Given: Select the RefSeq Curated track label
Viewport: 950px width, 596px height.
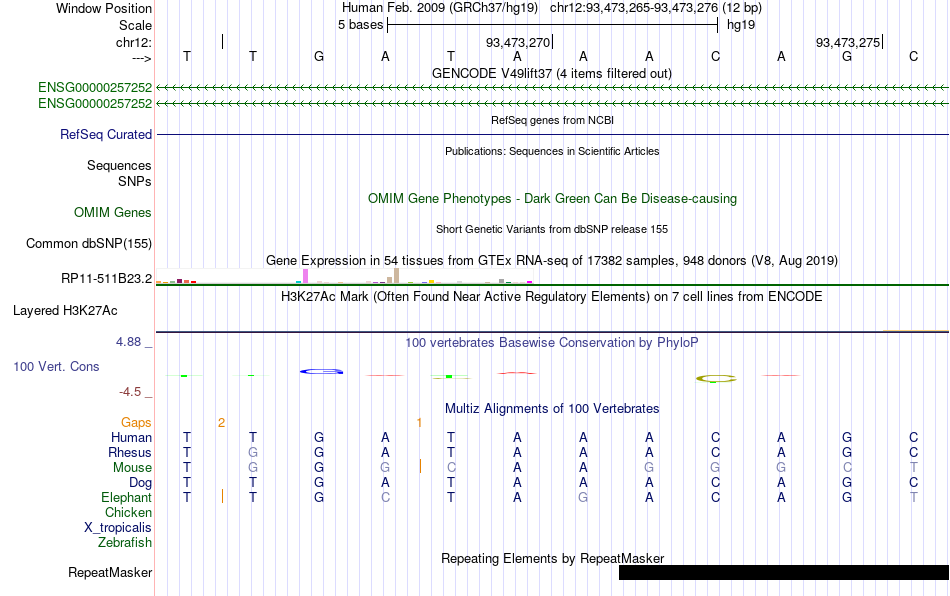Looking at the screenshot, I should tap(106, 134).
